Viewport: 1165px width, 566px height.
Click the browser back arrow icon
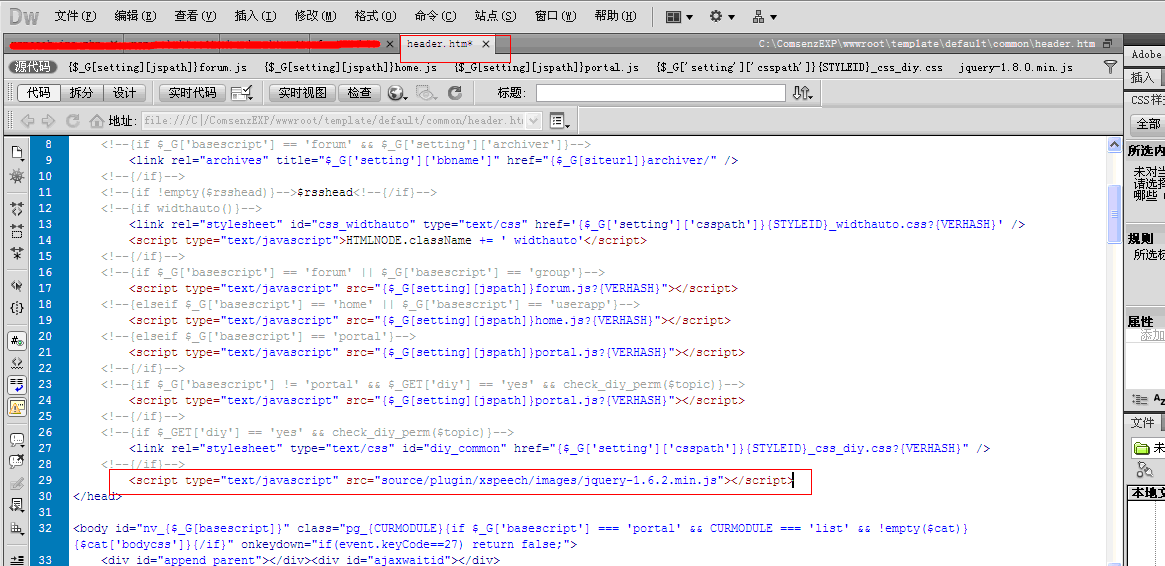tap(27, 120)
